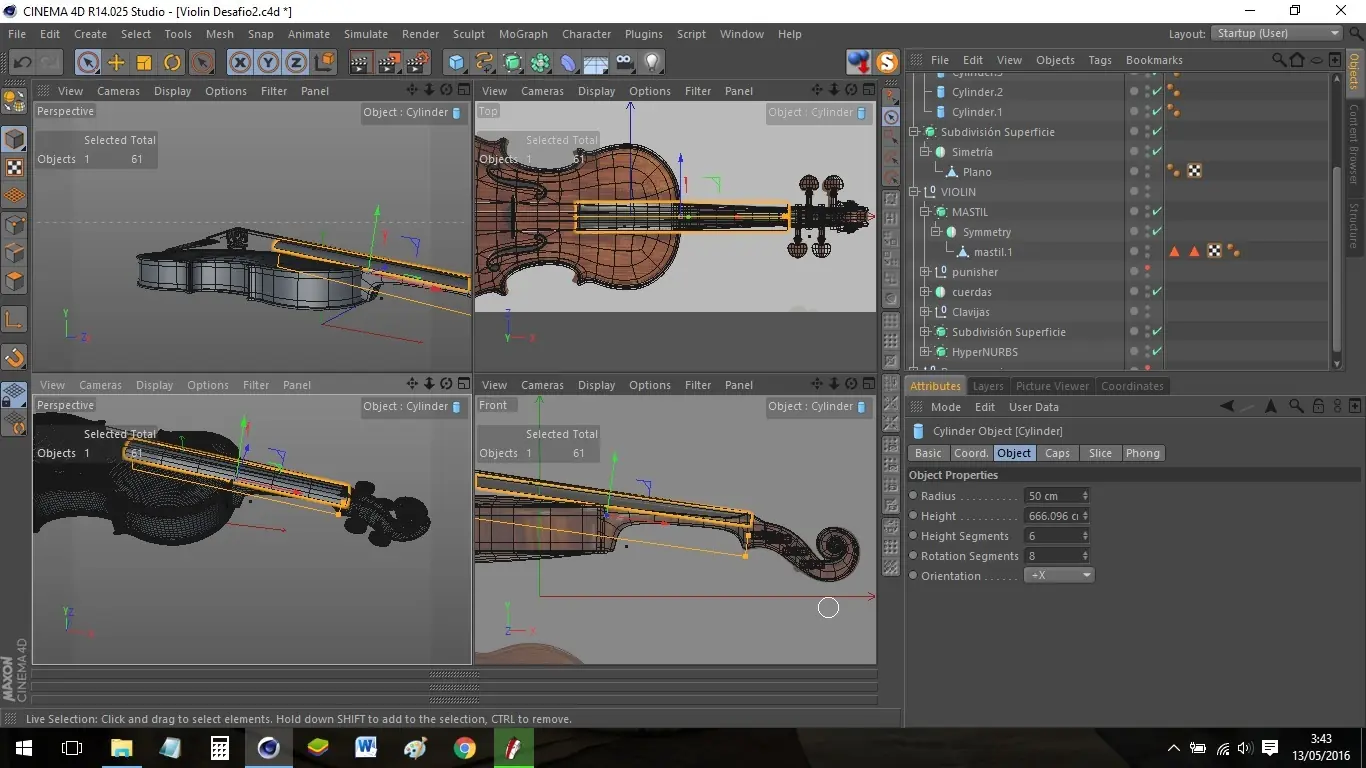Switch to the Coord. tab
Screen dimensions: 1366x768
tap(970, 453)
